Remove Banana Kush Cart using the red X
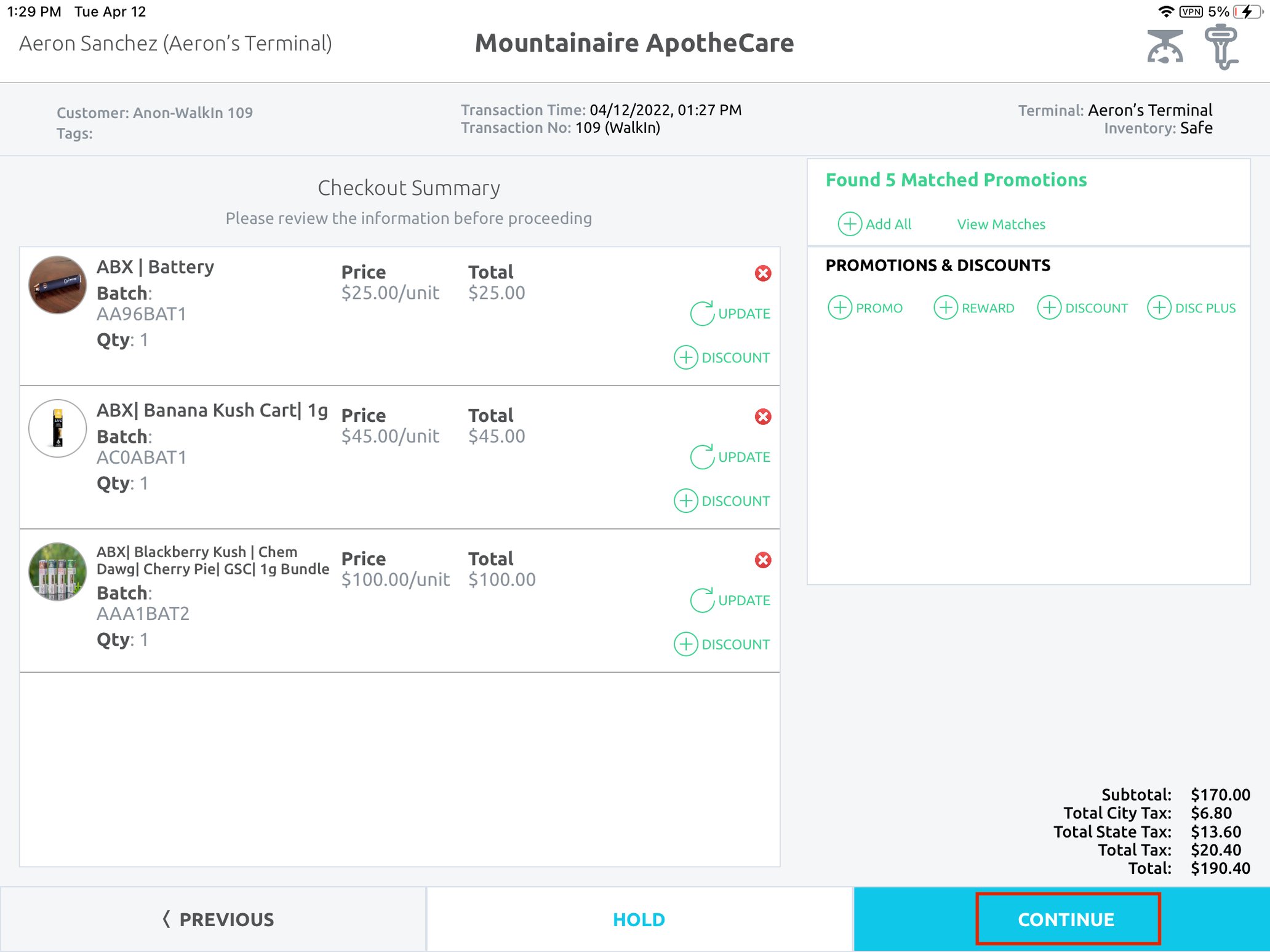 coord(762,416)
